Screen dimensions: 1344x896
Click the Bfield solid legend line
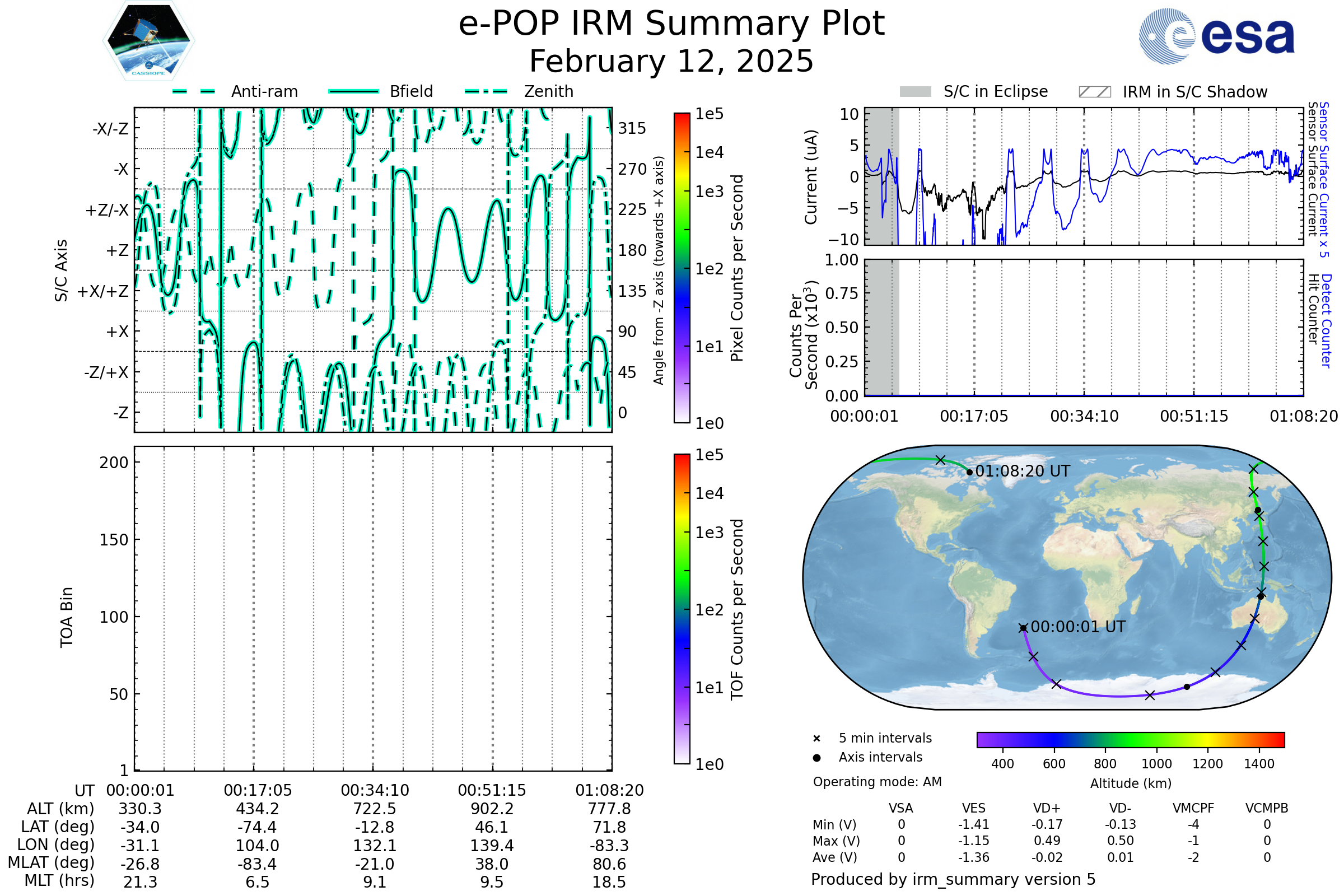point(353,91)
